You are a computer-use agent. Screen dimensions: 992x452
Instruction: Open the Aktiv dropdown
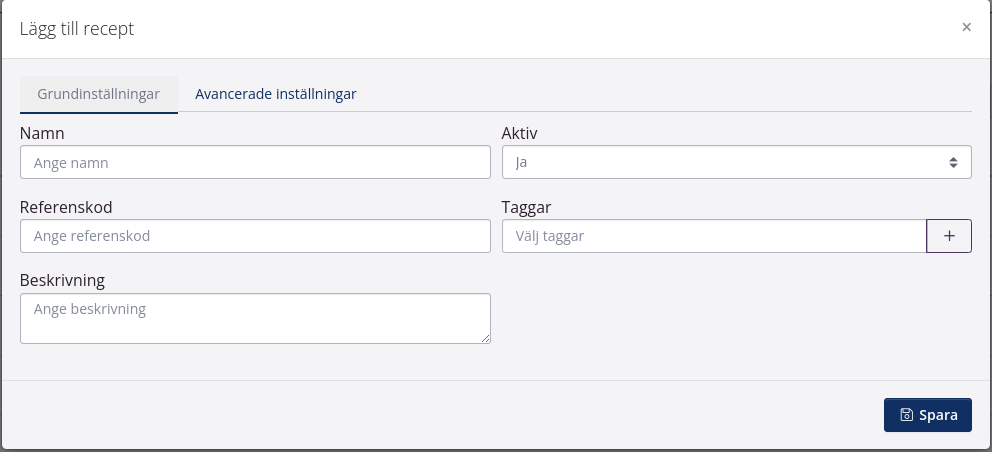point(735,162)
